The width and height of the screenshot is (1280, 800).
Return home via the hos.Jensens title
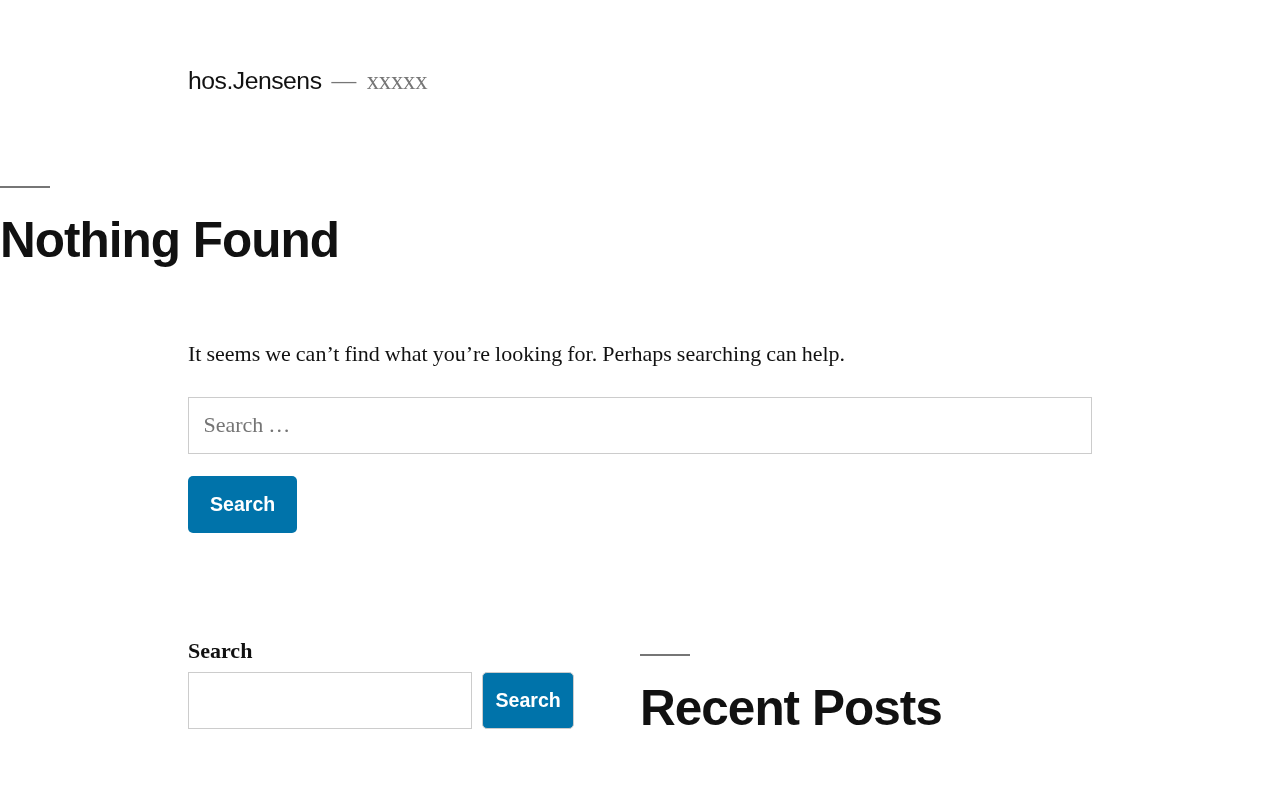point(255,81)
